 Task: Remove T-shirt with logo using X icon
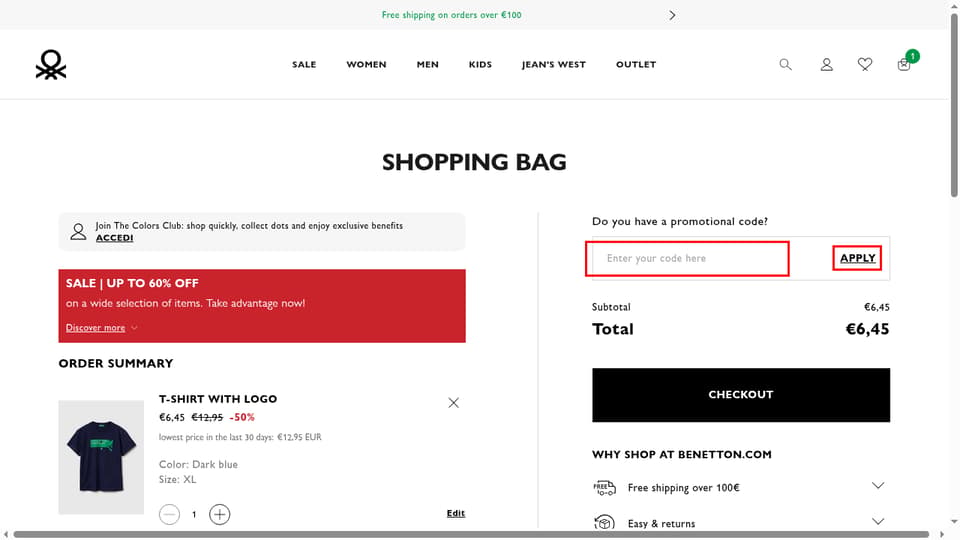(x=453, y=402)
